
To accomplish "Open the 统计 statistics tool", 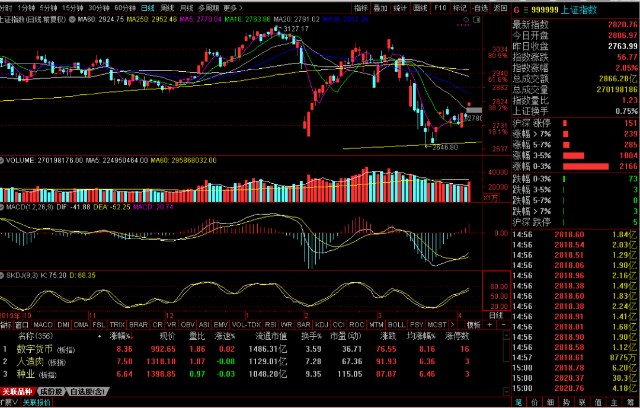I will tap(411, 6).
